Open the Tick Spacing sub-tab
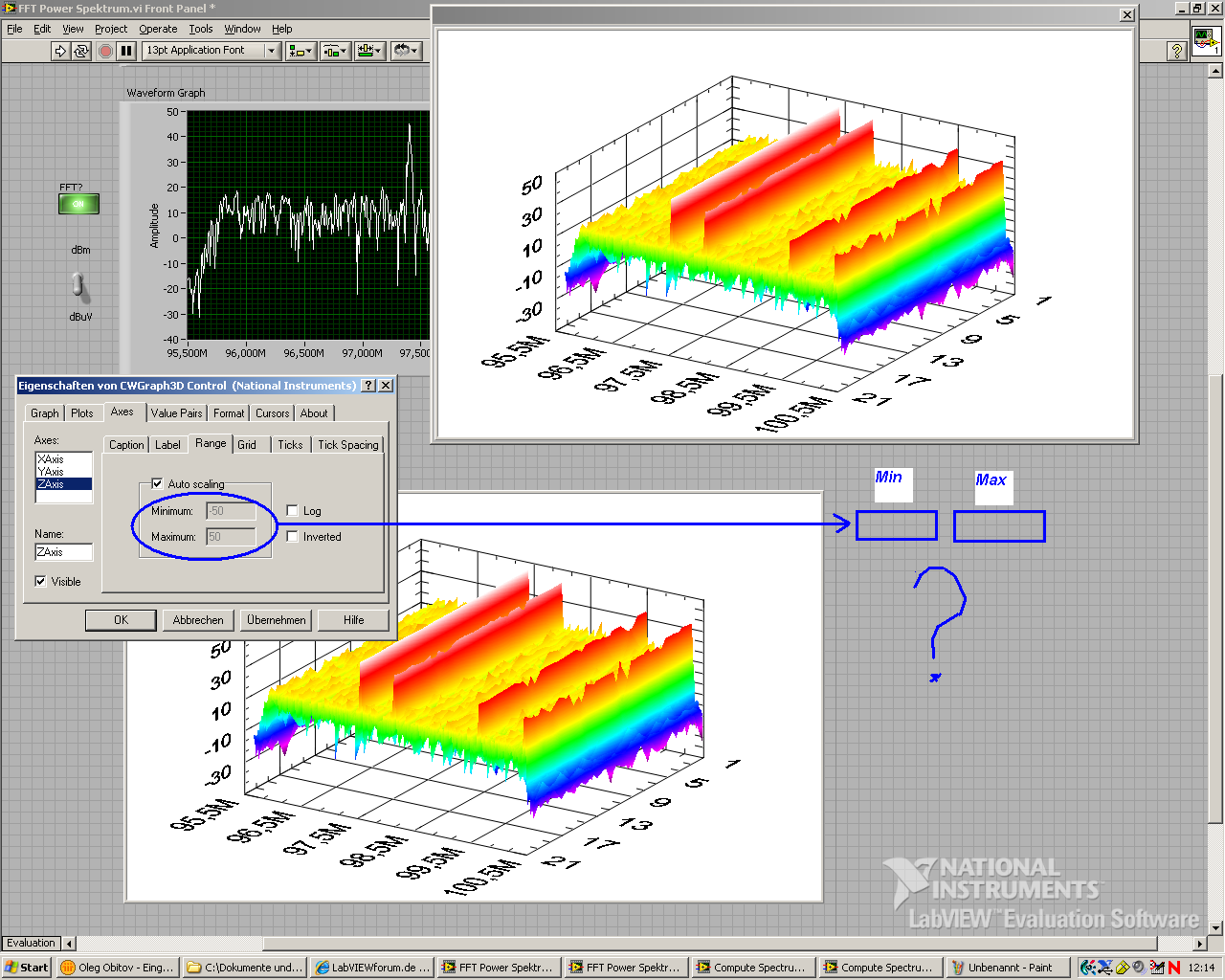The height and width of the screenshot is (980, 1225). coord(348,445)
